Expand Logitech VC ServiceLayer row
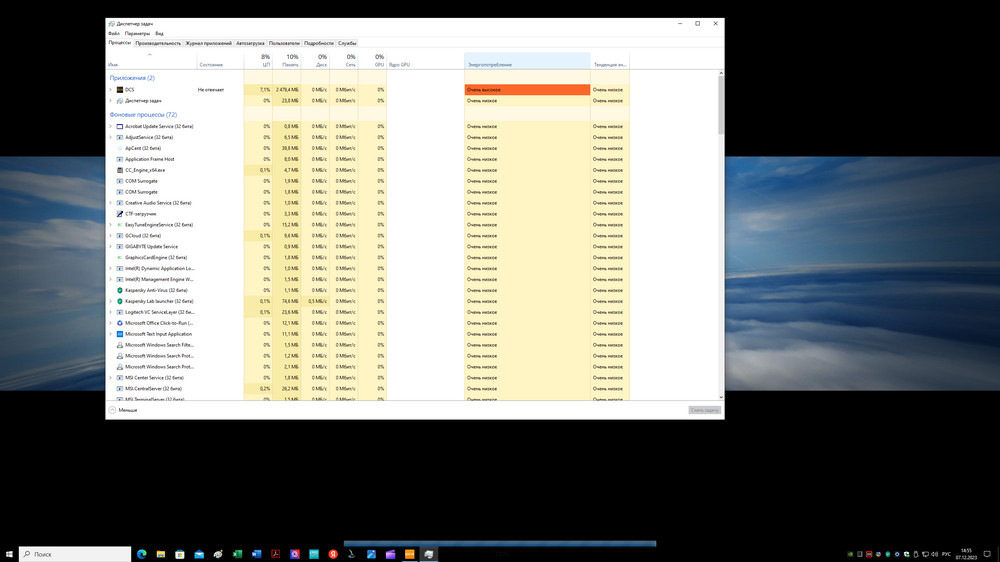 pyautogui.click(x=110, y=312)
